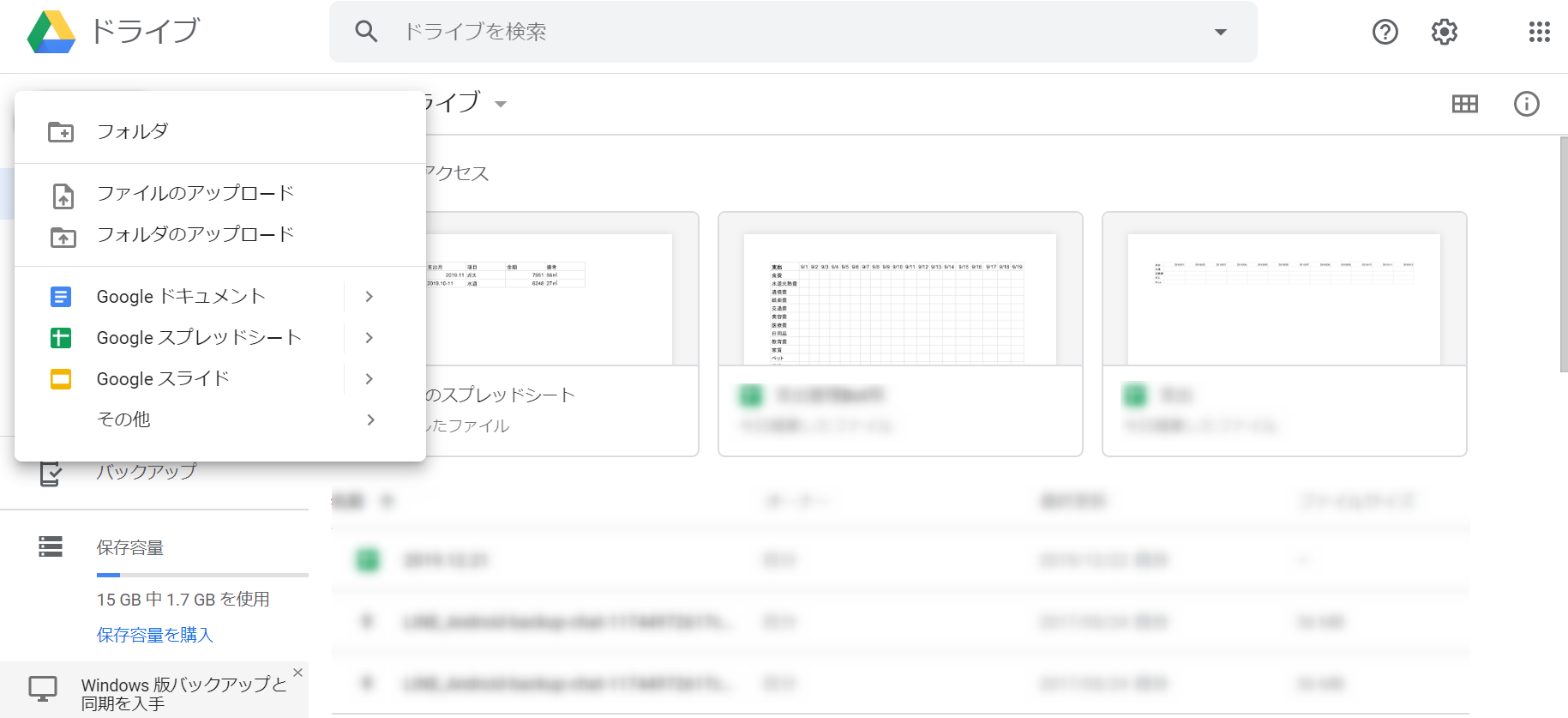The height and width of the screenshot is (718, 1568).
Task: Open the third spreadsheet thumbnail card
Action: (x=1284, y=334)
